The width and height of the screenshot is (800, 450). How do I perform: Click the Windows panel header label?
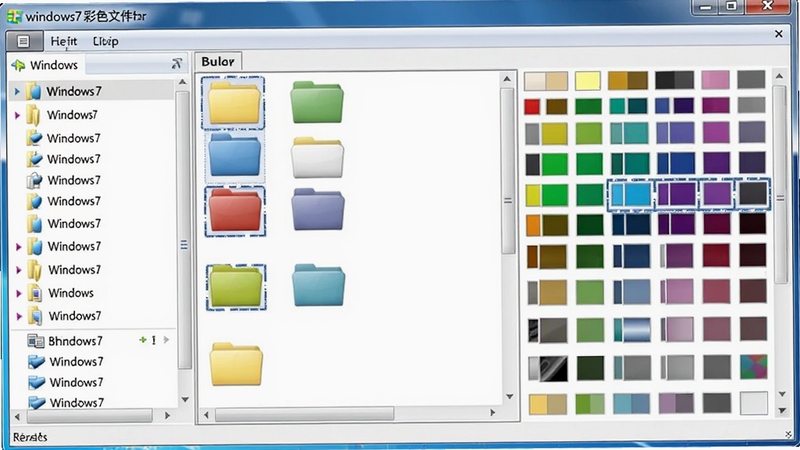[54, 65]
